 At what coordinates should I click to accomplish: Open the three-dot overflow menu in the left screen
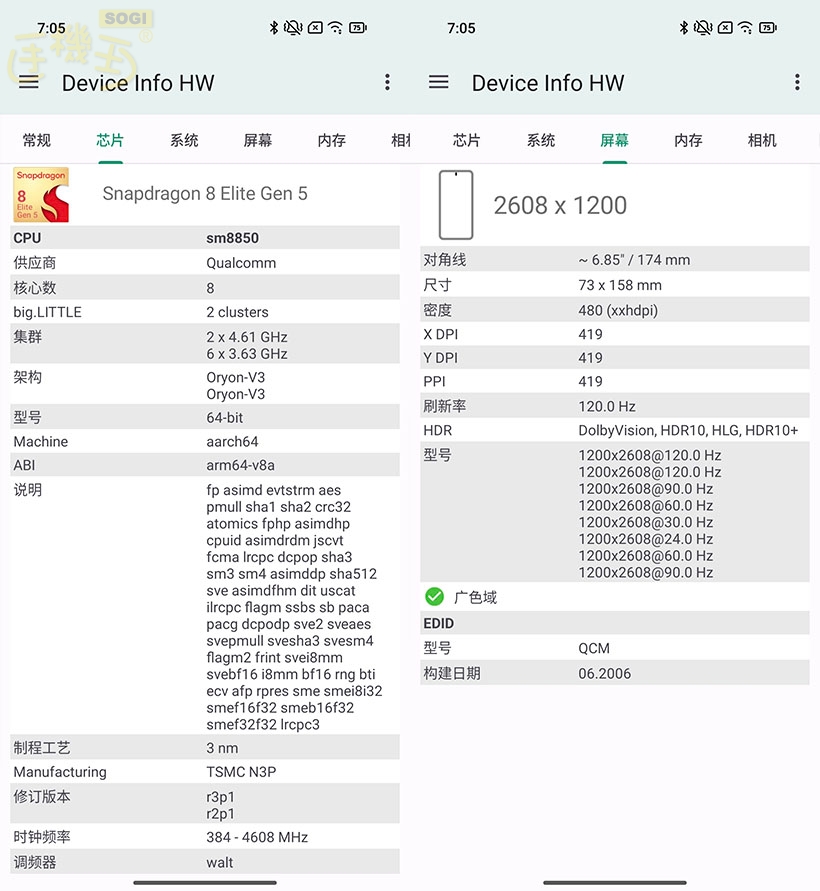pos(387,82)
